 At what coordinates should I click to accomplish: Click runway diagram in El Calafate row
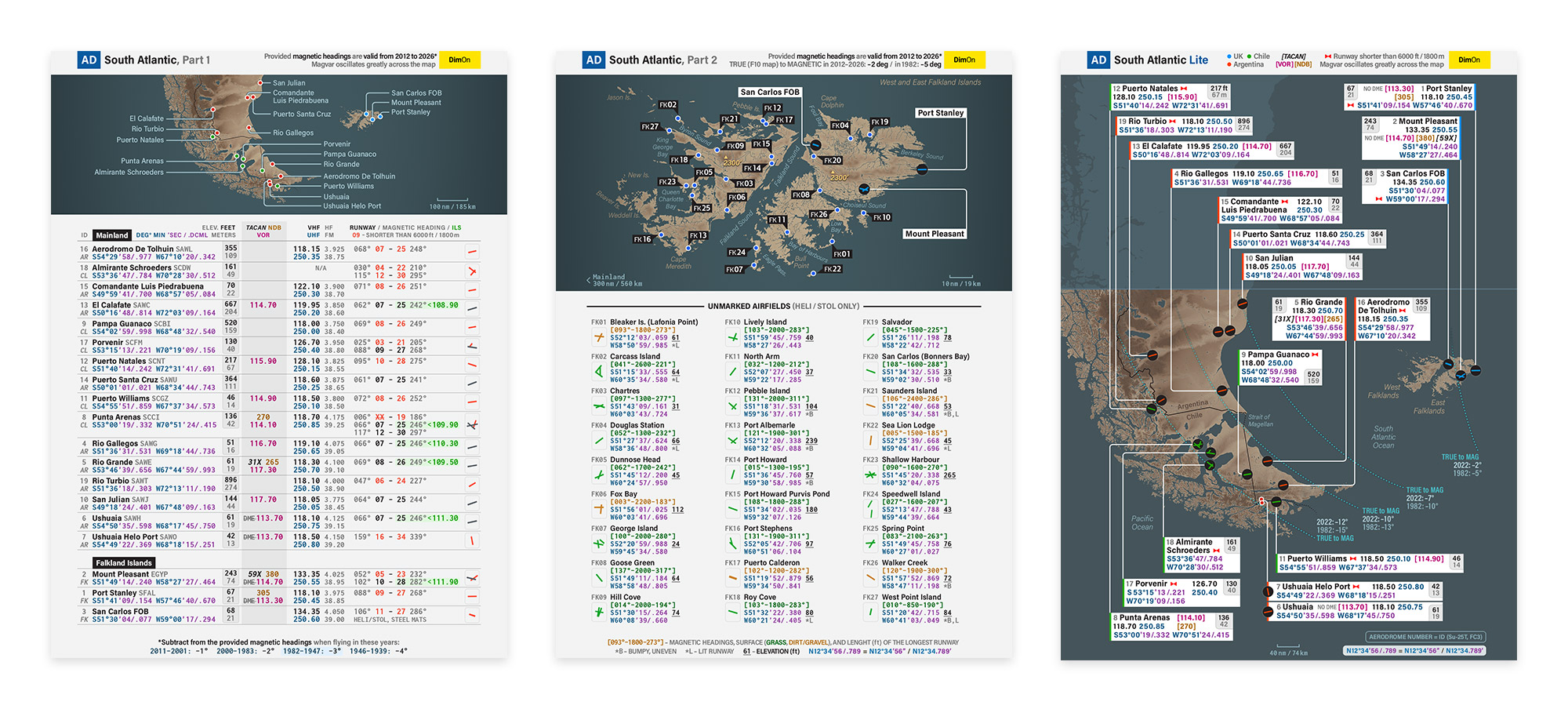click(x=472, y=309)
